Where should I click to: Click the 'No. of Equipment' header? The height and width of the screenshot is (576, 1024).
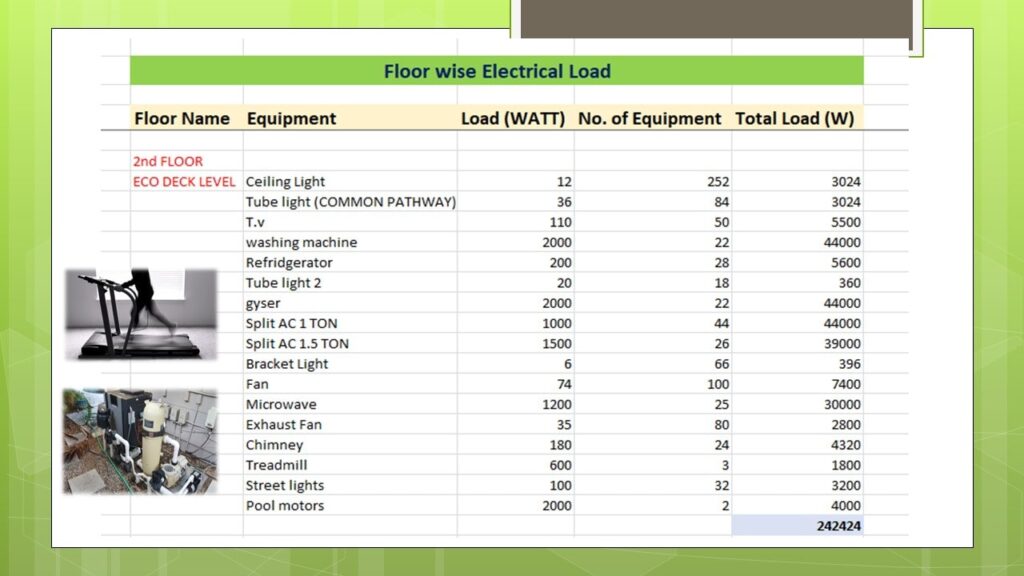(649, 118)
